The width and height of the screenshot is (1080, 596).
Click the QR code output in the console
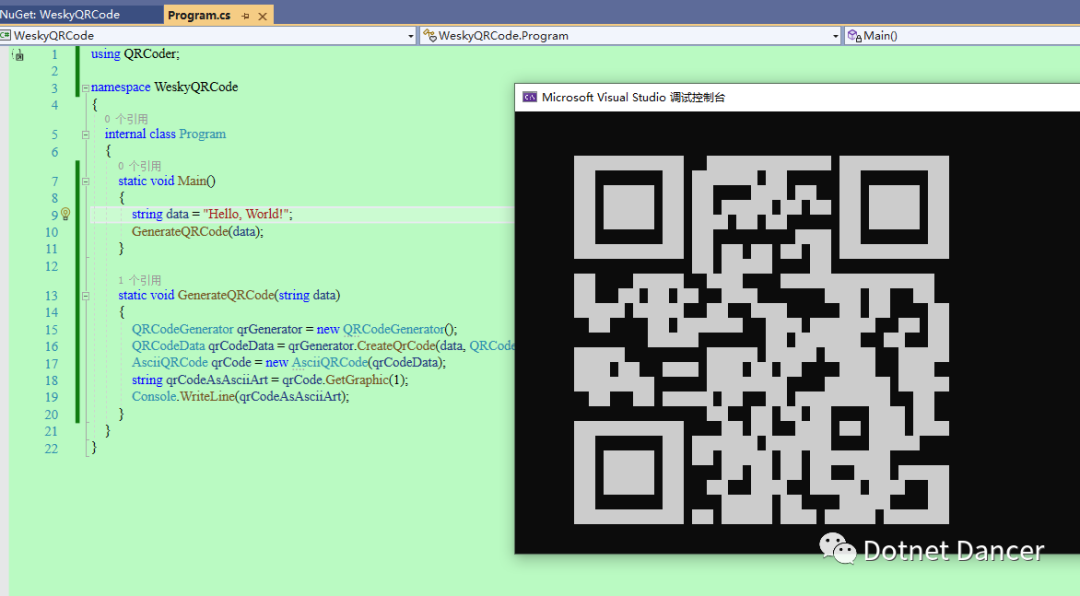[761, 340]
